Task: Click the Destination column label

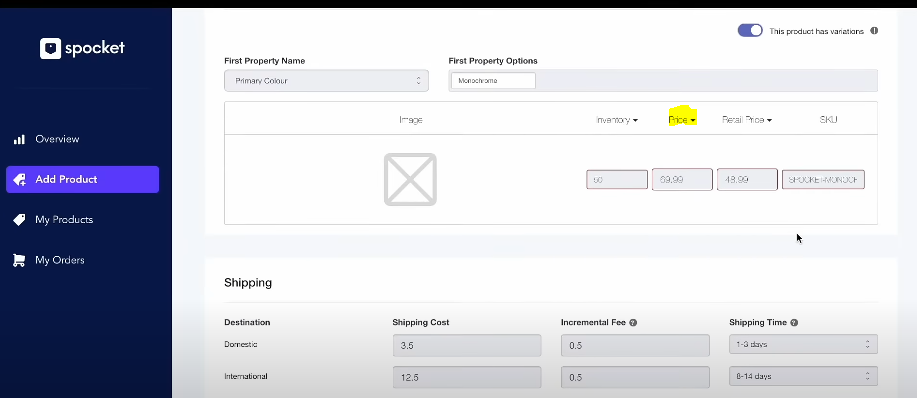Action: (247, 323)
